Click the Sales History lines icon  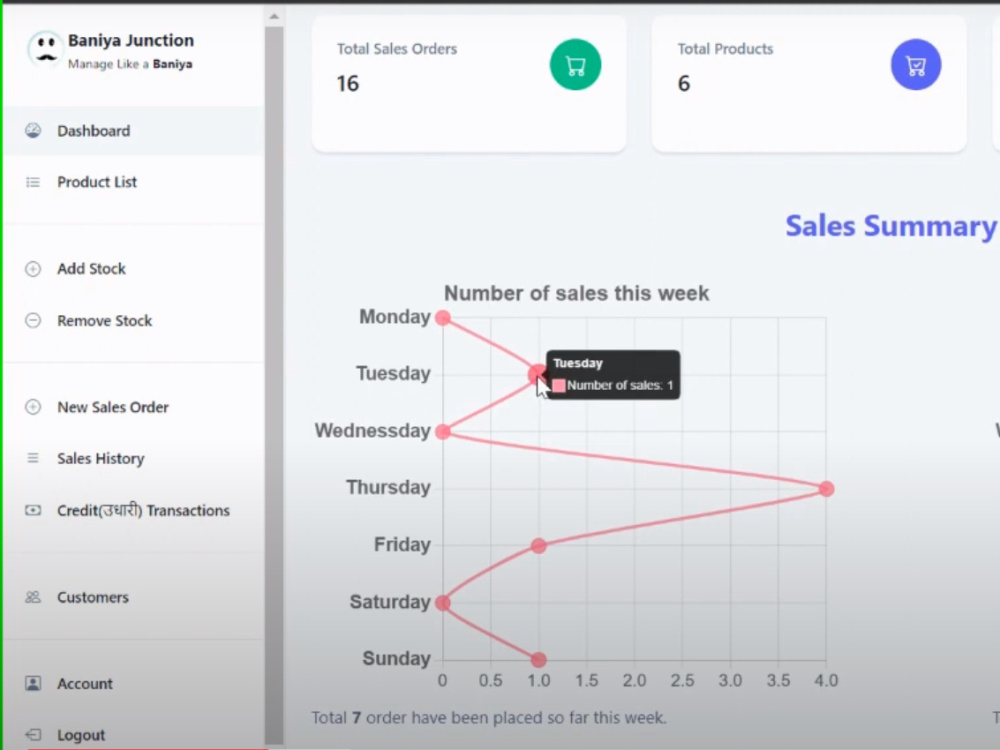(x=33, y=458)
